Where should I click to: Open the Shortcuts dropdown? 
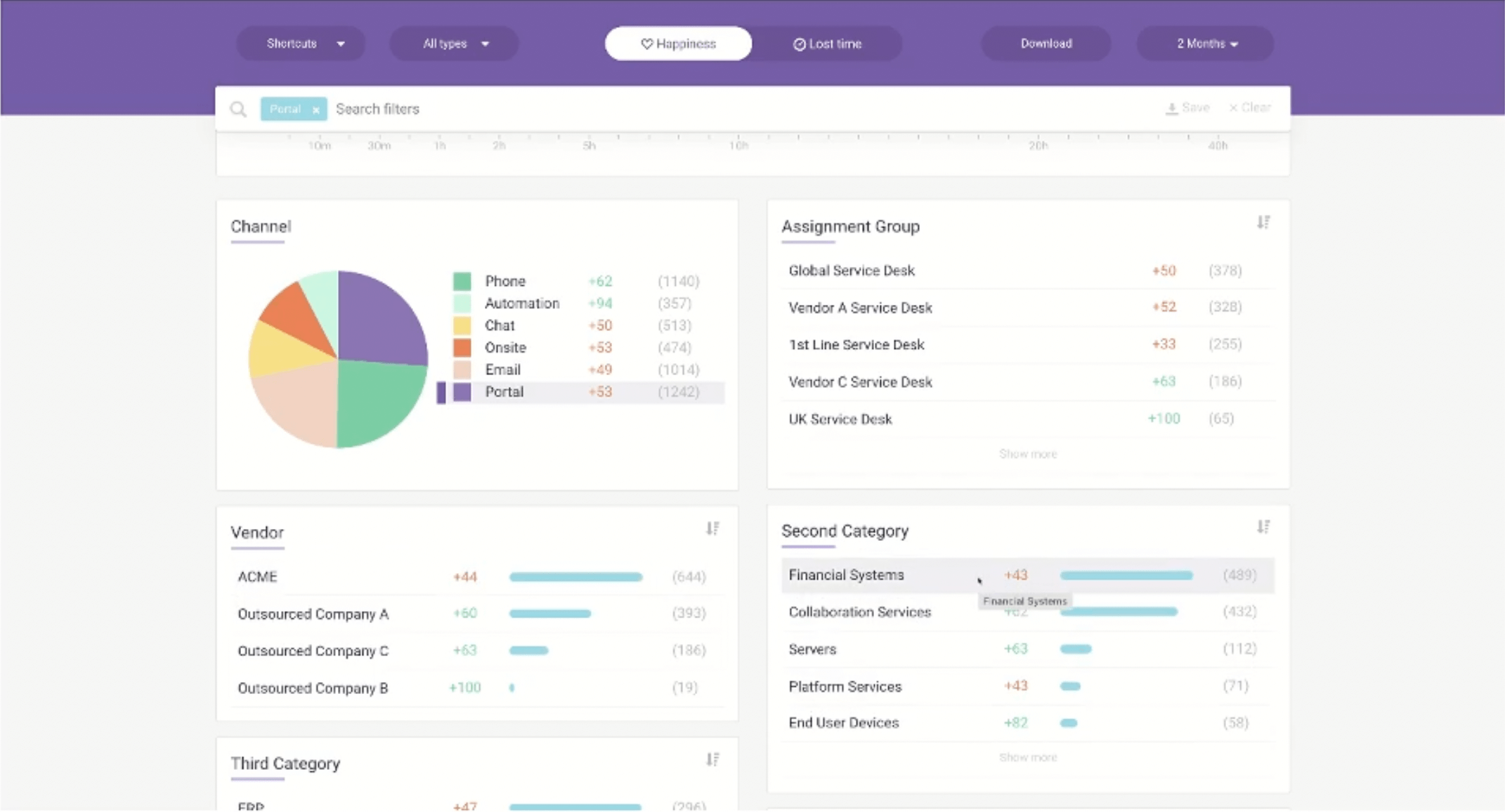301,44
